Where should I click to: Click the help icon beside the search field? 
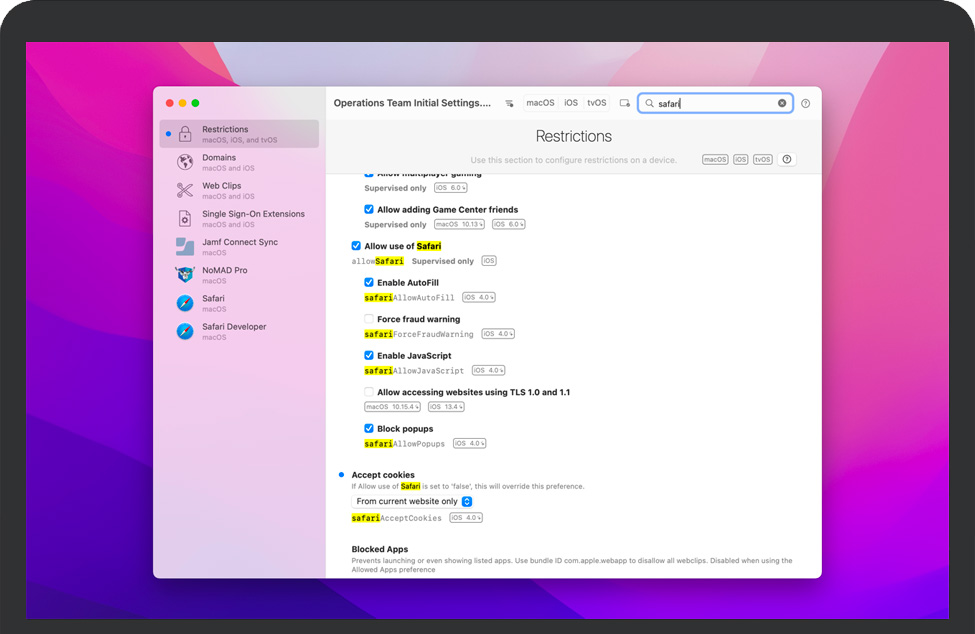click(806, 103)
